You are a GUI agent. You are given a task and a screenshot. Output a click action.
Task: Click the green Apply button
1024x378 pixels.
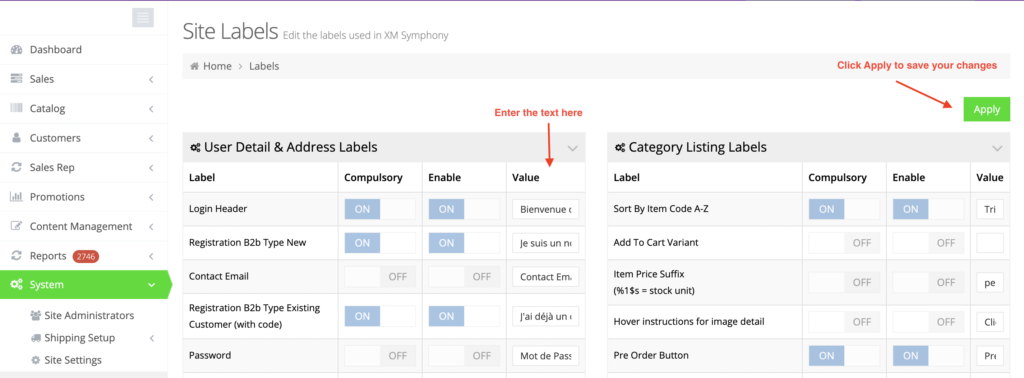[986, 109]
